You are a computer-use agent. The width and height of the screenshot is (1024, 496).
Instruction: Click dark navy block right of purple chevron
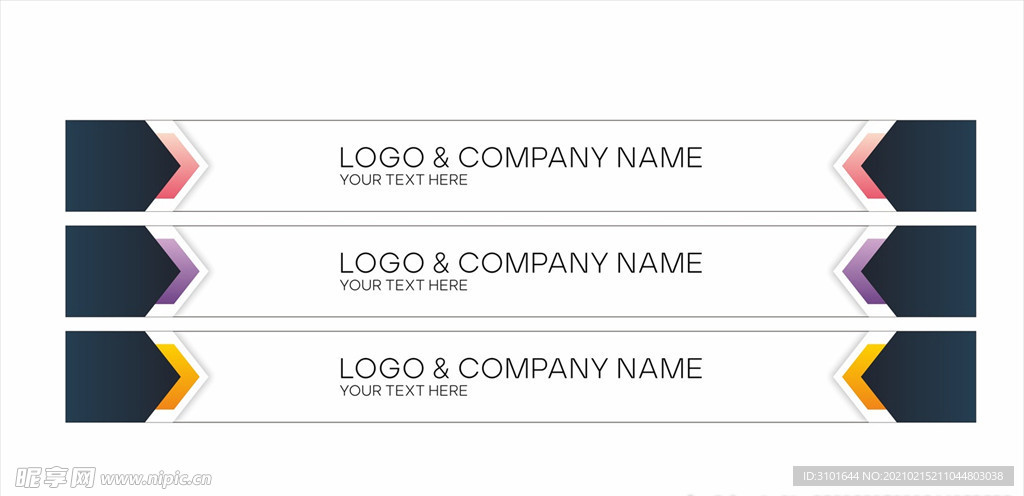click(935, 271)
